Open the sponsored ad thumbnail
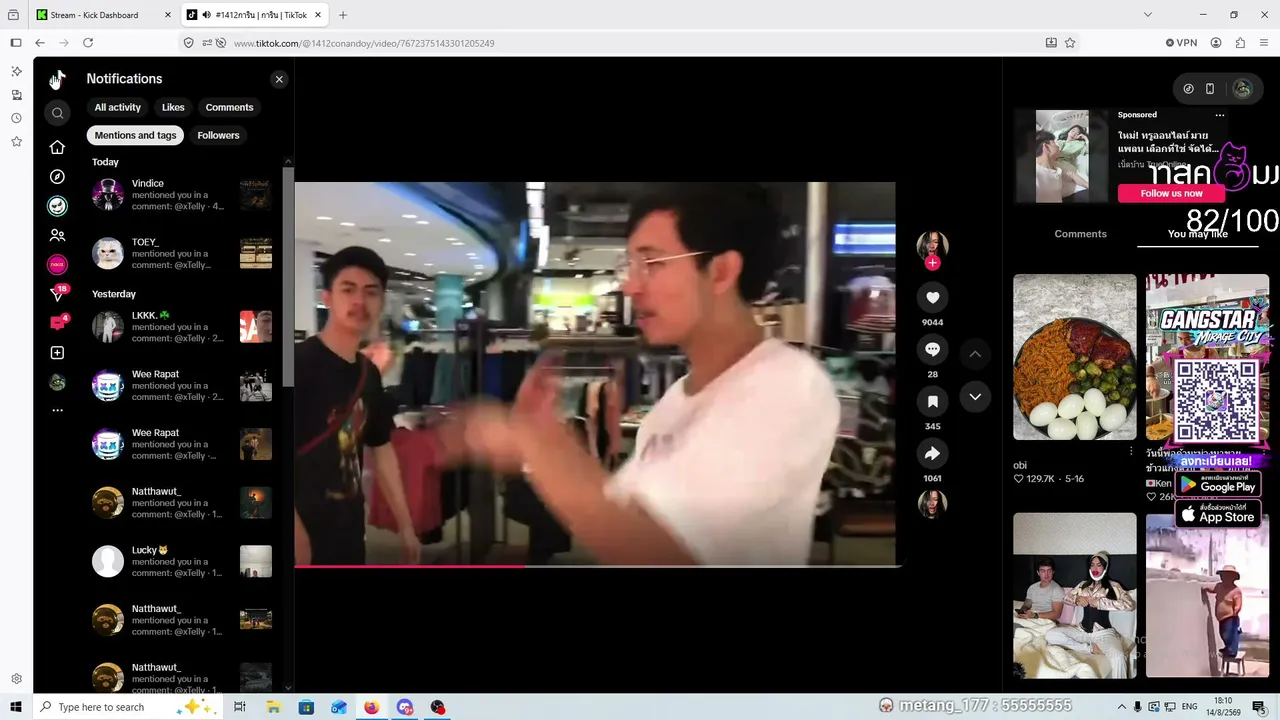 click(1062, 156)
